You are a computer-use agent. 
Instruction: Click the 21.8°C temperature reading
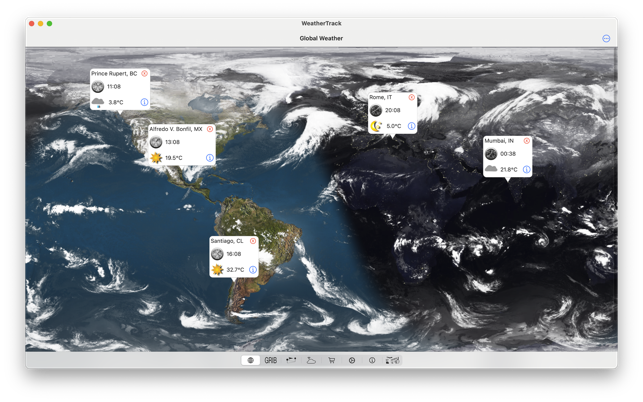click(508, 169)
